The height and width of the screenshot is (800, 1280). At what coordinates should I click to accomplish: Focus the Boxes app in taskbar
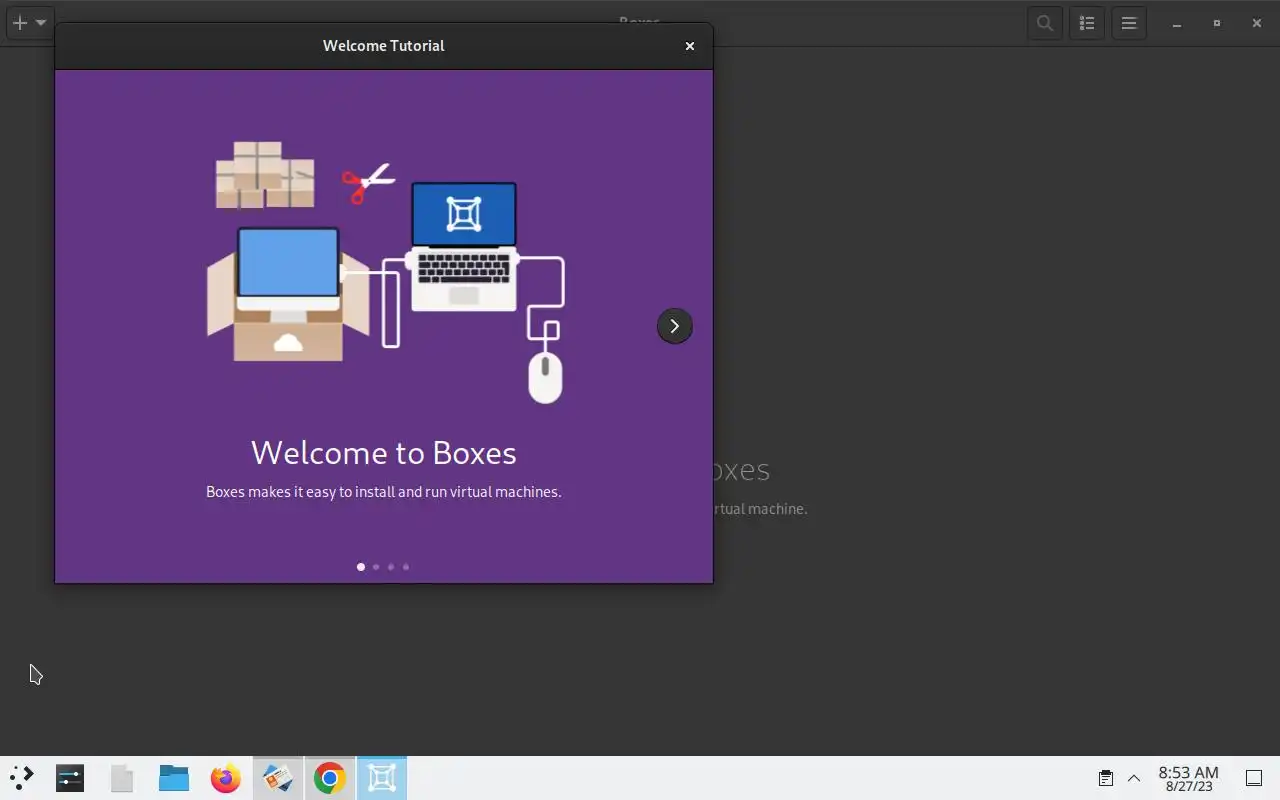pos(382,778)
